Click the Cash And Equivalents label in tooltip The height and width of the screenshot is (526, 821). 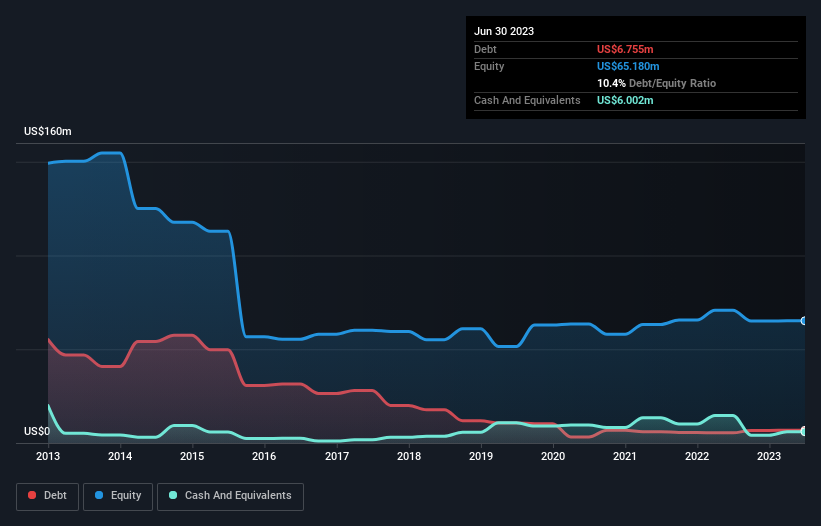point(527,100)
